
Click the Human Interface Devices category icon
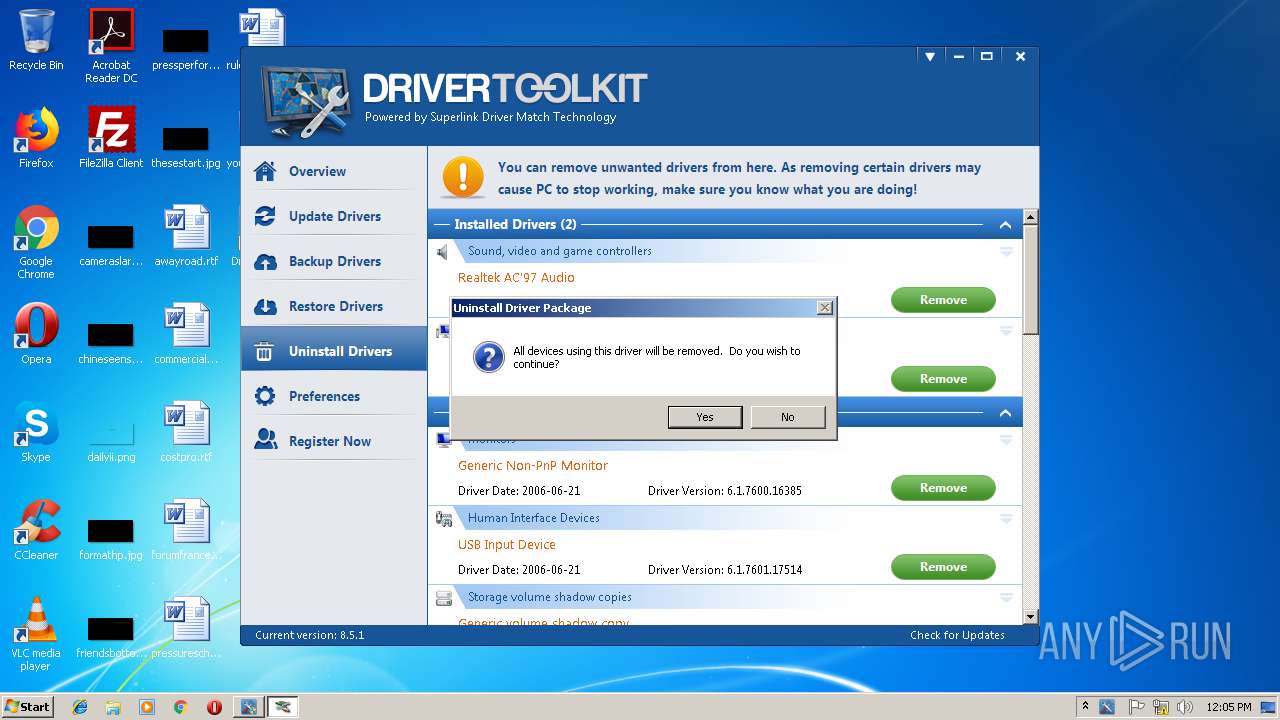(x=444, y=518)
